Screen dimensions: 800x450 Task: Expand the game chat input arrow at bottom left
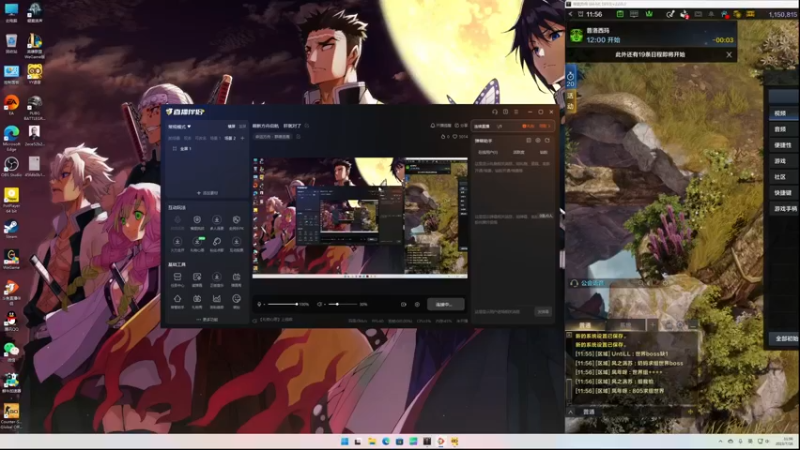(x=570, y=412)
